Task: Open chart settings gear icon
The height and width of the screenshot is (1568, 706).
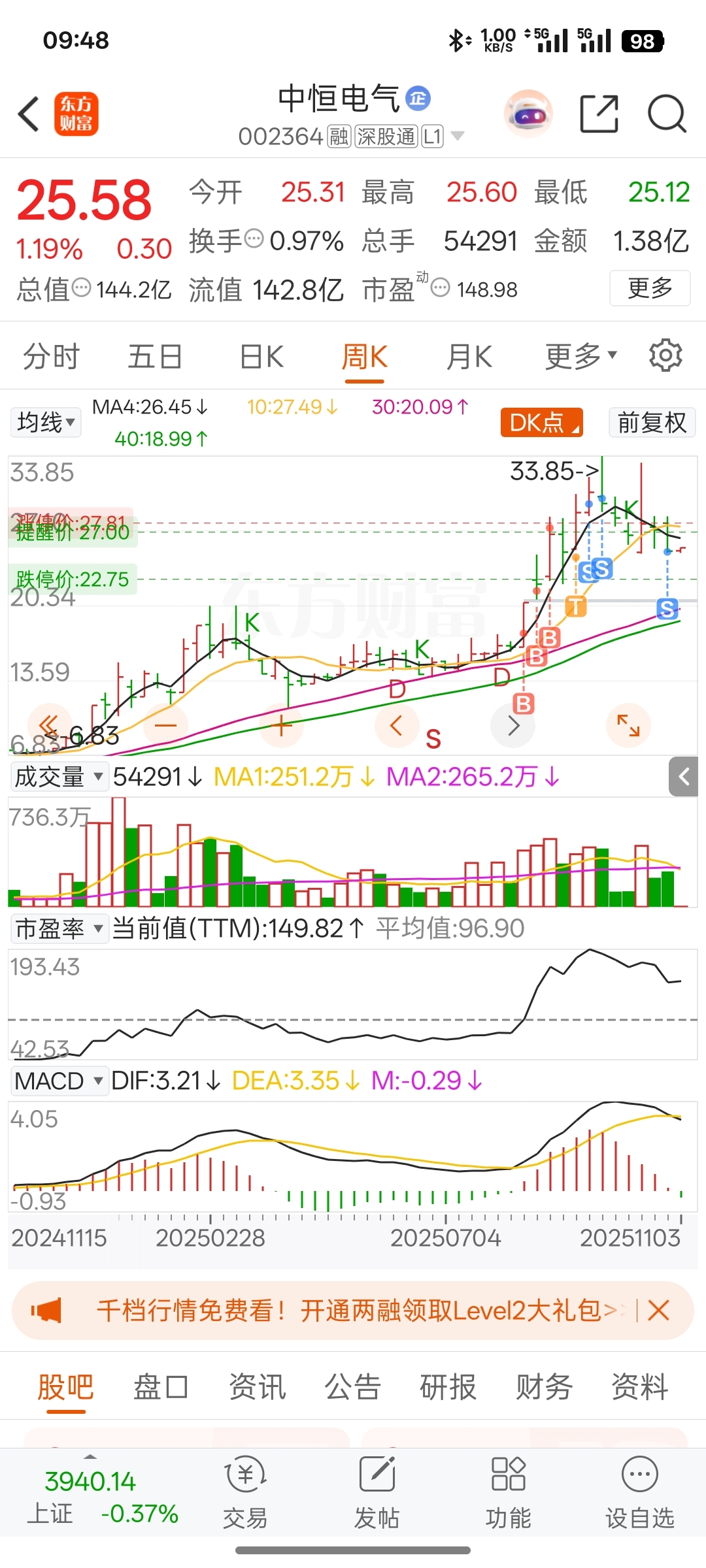Action: 665,355
